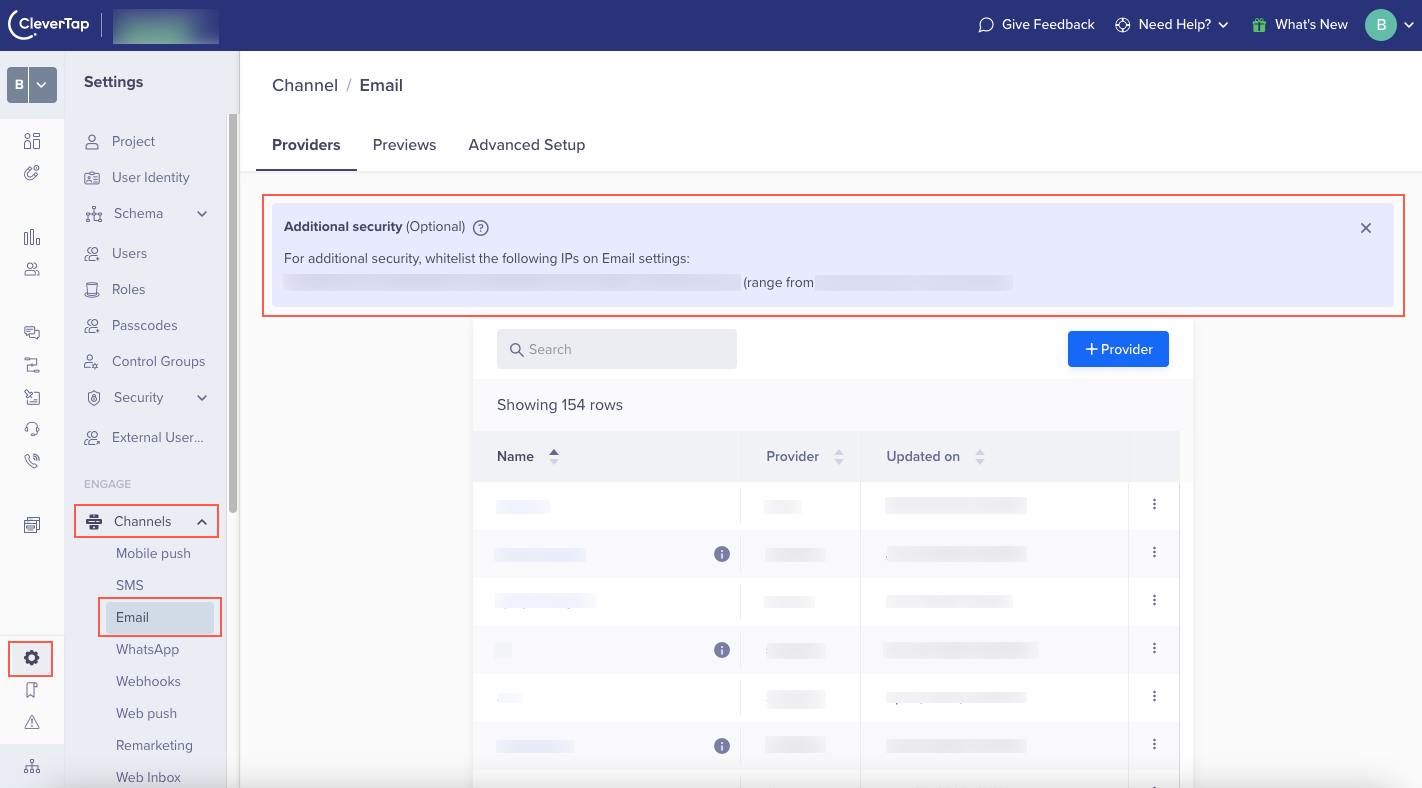Click the Channel breadcrumb link
Image resolution: width=1422 pixels, height=788 pixels.
(305, 86)
